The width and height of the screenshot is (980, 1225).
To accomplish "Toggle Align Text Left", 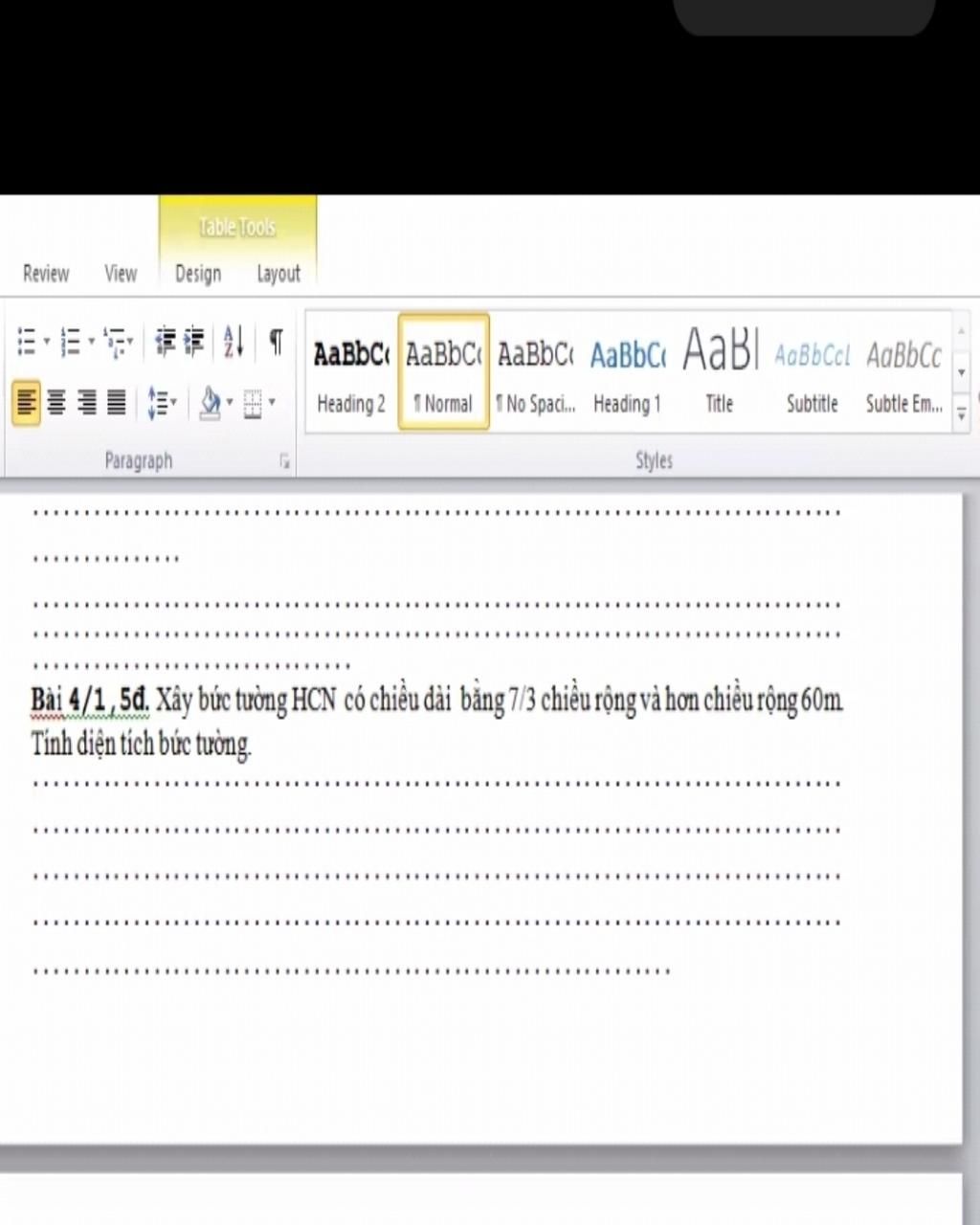I will 27,403.
